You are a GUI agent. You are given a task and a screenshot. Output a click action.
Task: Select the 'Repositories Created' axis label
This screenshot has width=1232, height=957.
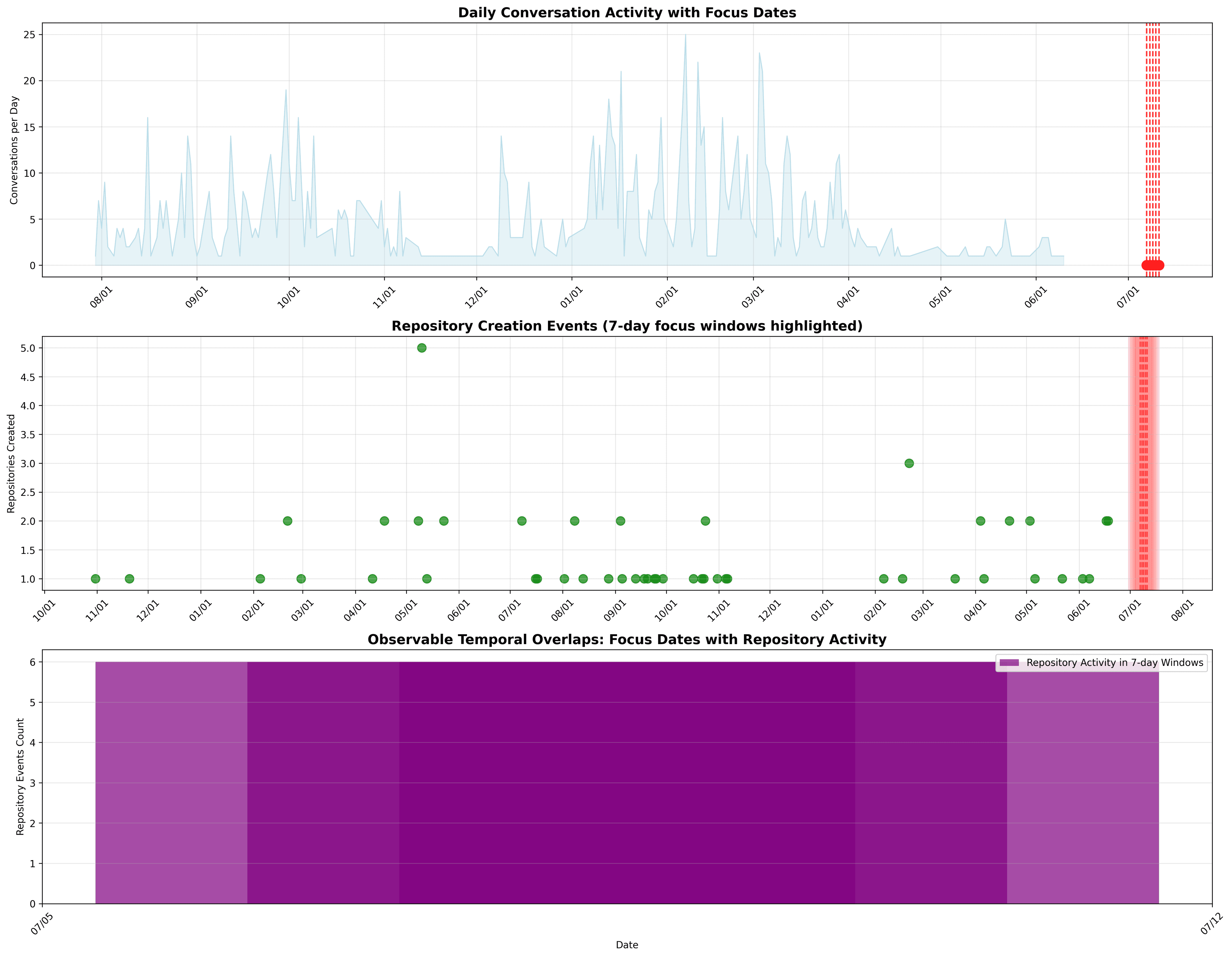tap(11, 463)
